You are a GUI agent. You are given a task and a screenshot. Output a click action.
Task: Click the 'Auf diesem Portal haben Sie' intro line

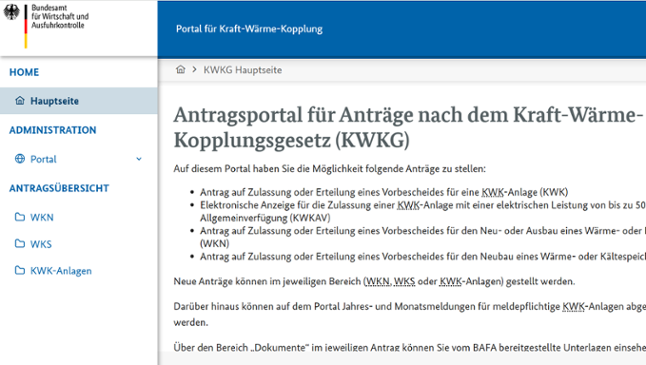pos(330,168)
